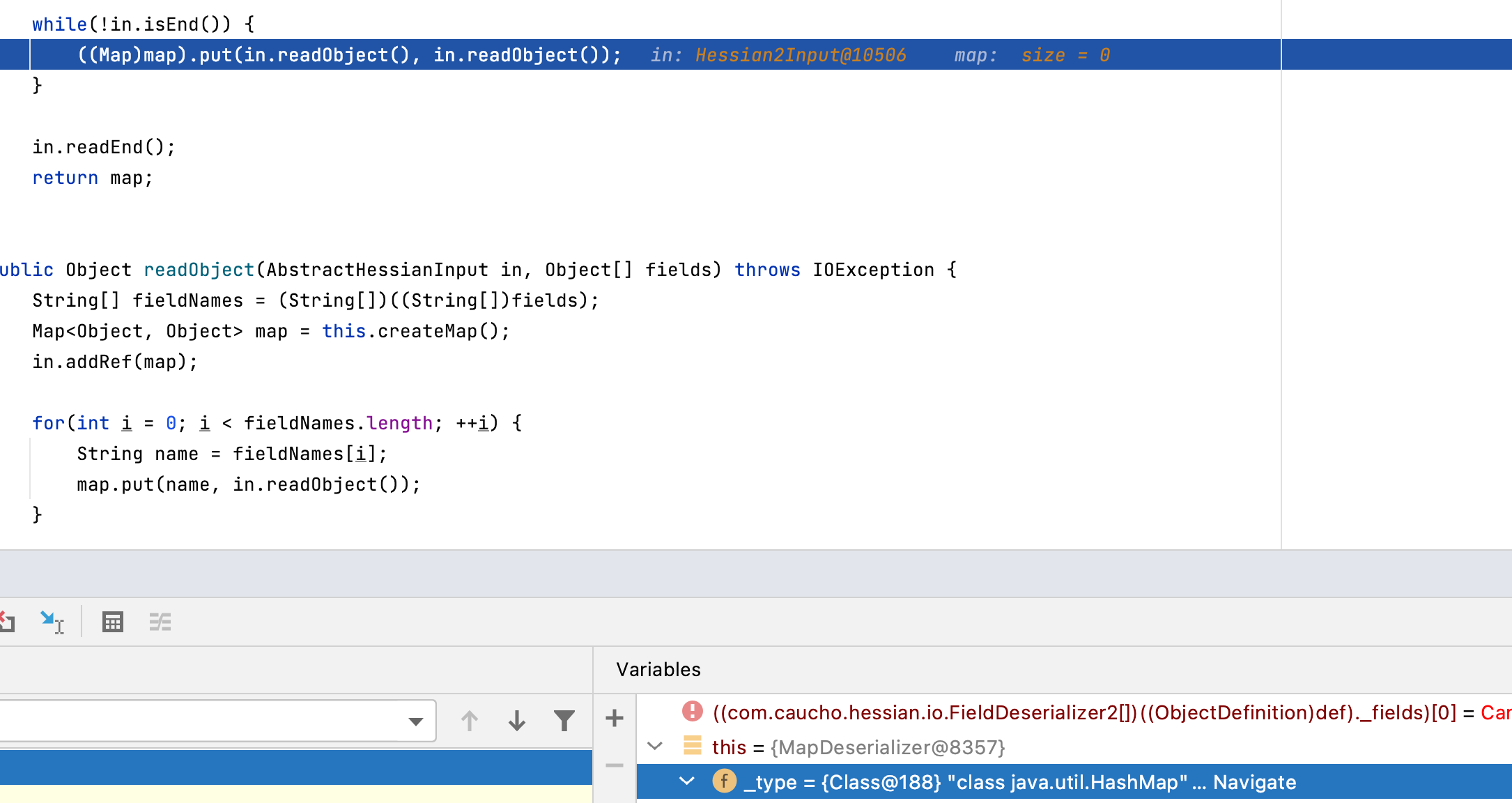Click the Trace Current Stream Chain icon
This screenshot has width=1512, height=803.
[x=160, y=621]
